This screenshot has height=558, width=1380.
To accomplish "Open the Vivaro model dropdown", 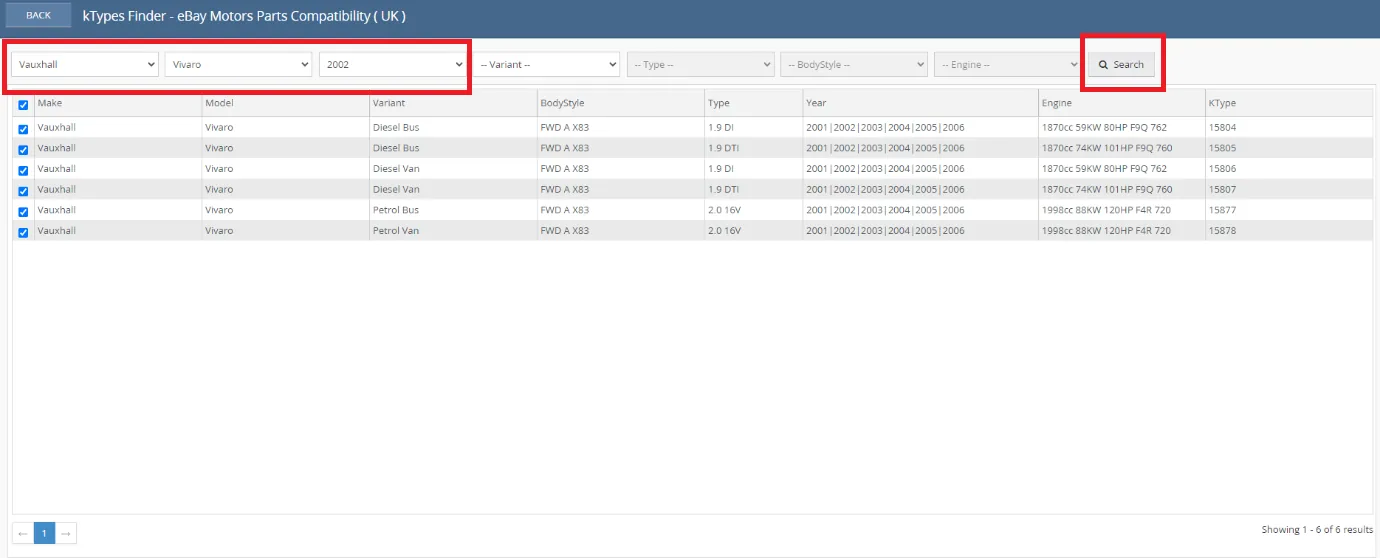I will coord(239,64).
